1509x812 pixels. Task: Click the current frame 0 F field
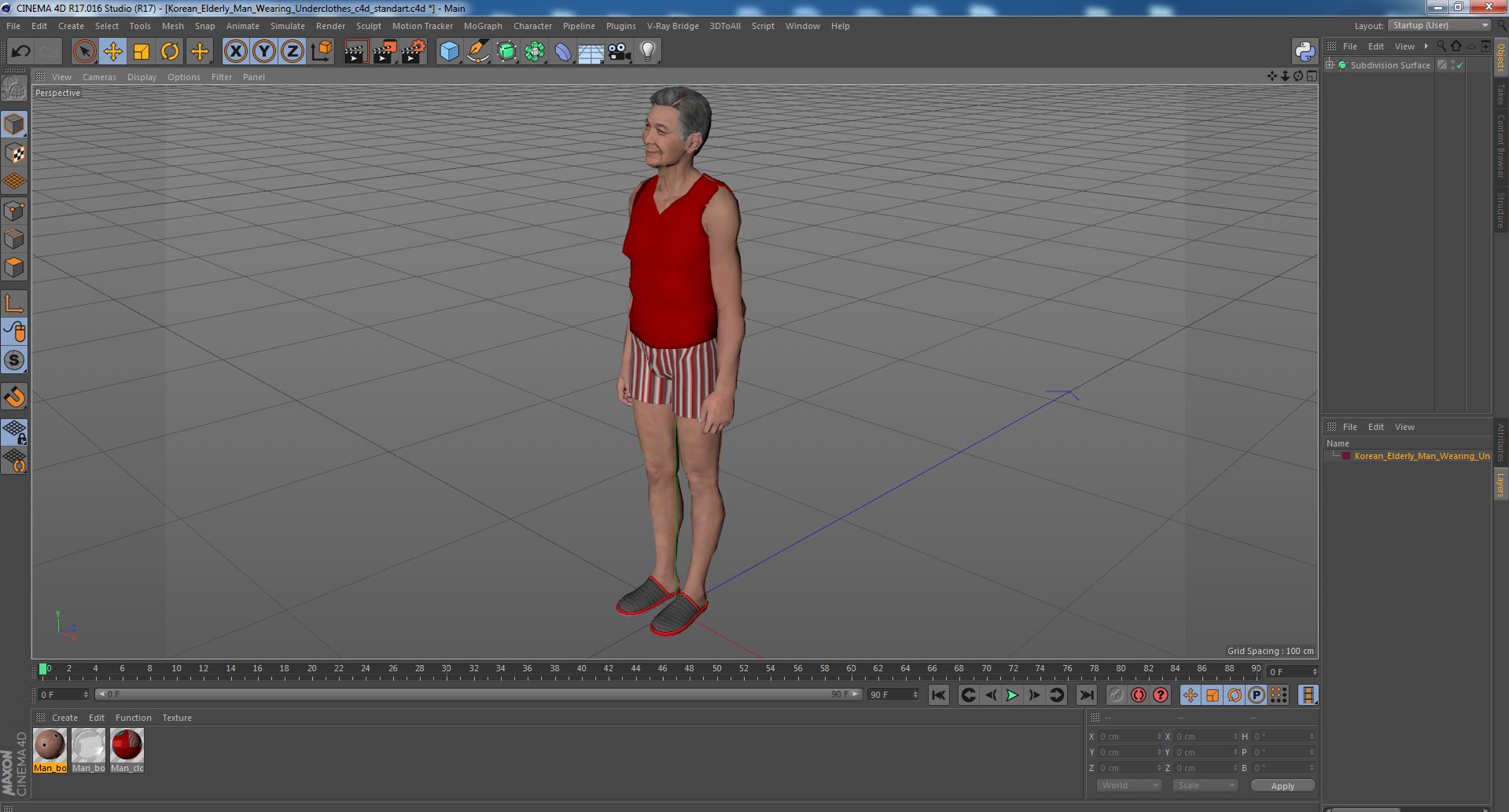[x=63, y=695]
